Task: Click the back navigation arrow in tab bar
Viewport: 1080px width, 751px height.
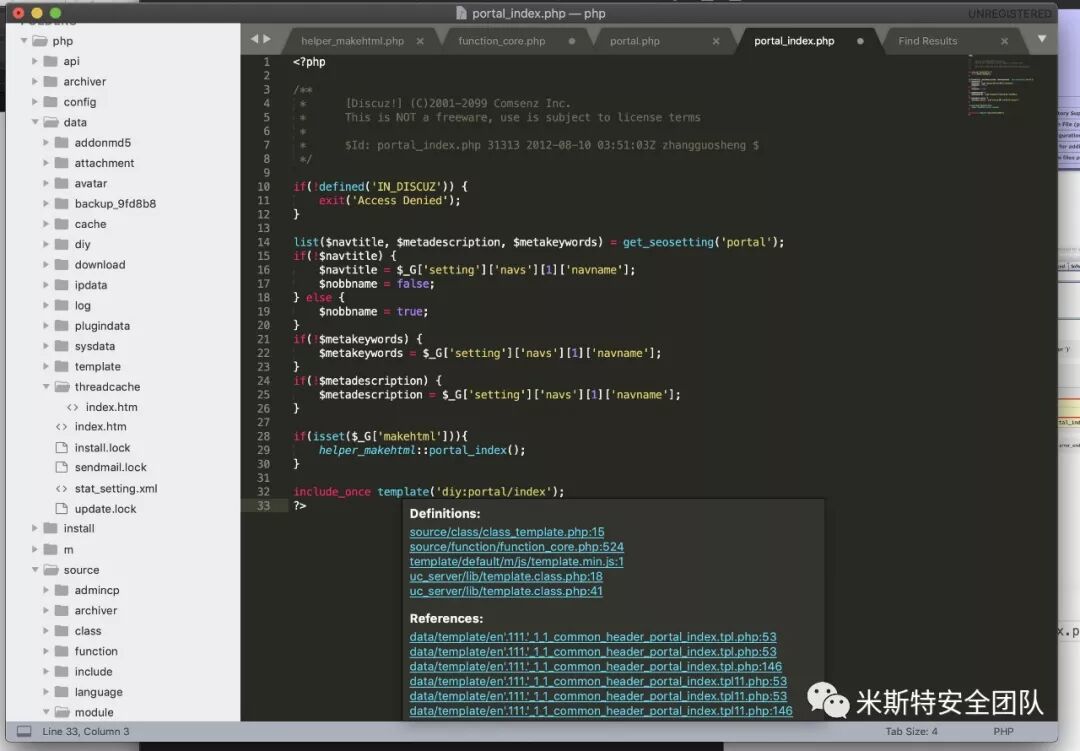Action: click(x=254, y=39)
